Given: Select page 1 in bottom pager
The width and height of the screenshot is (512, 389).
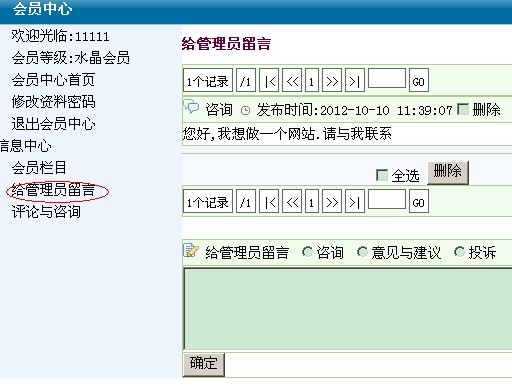Looking at the screenshot, I should [312, 201].
